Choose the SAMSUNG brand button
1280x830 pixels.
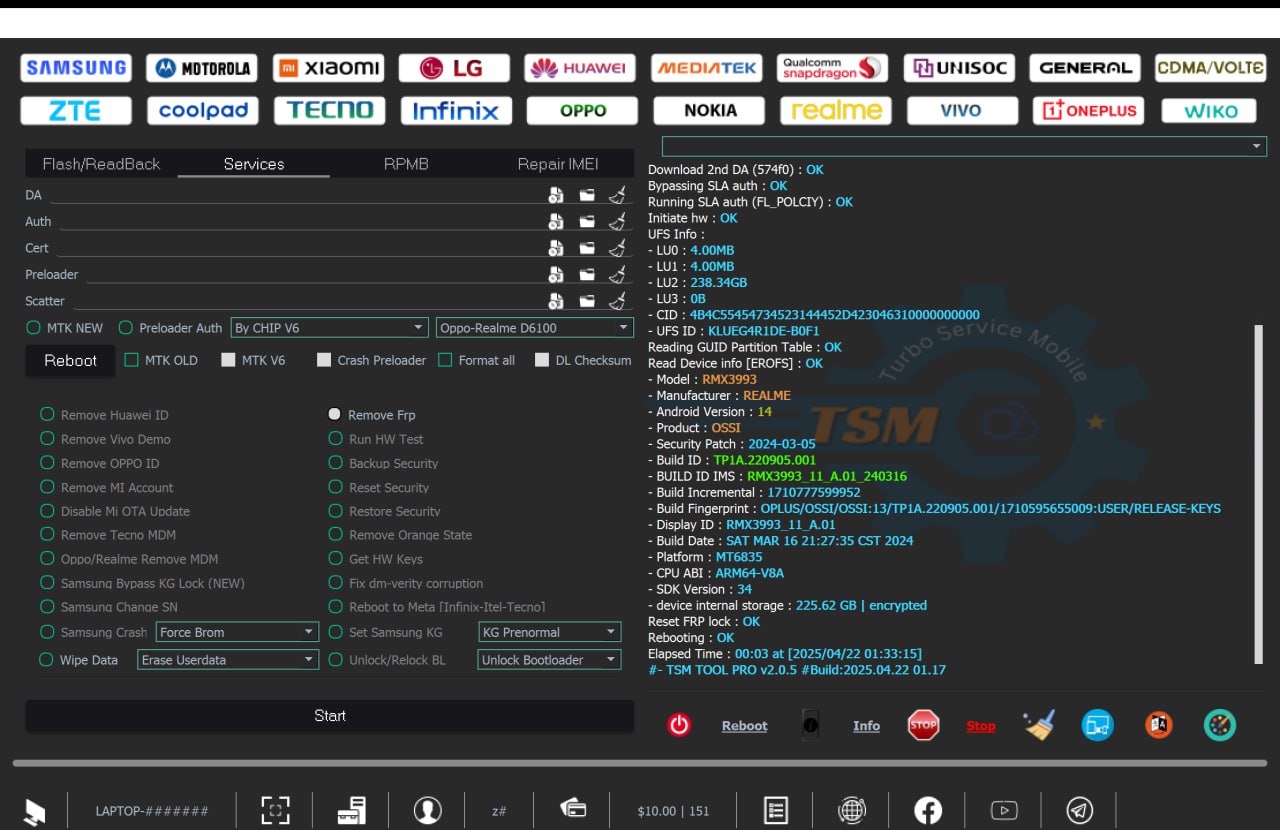pyautogui.click(x=76, y=68)
